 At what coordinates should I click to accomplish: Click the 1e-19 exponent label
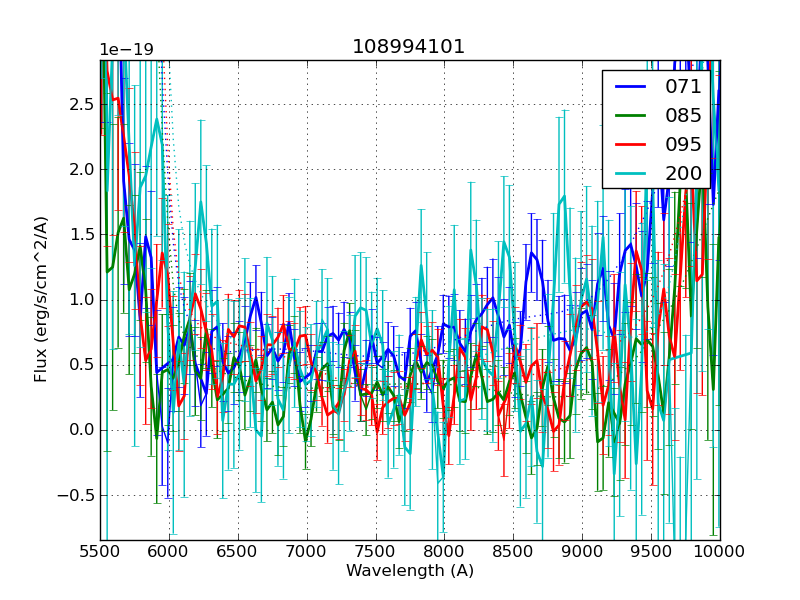pyautogui.click(x=126, y=50)
